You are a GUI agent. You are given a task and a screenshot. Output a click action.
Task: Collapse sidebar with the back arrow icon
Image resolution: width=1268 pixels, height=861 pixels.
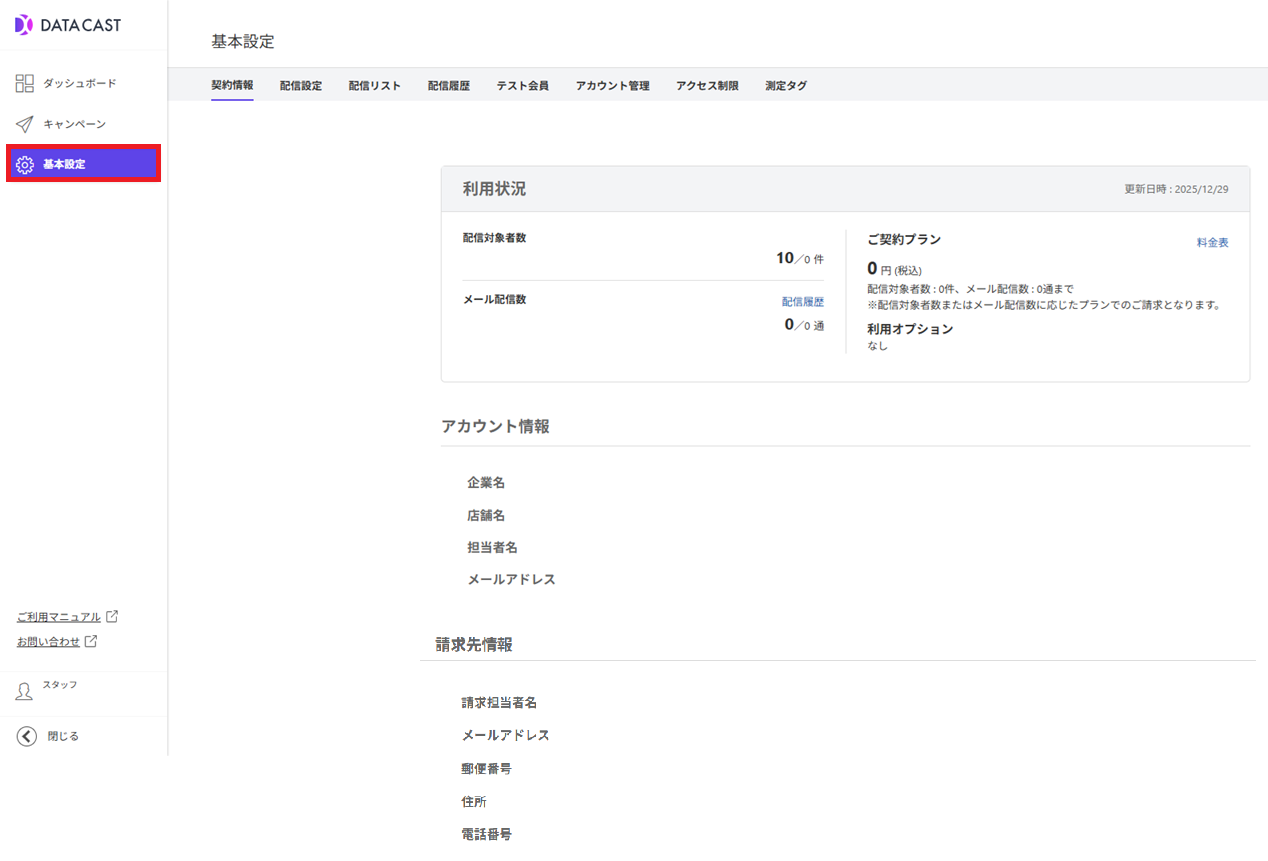click(27, 736)
